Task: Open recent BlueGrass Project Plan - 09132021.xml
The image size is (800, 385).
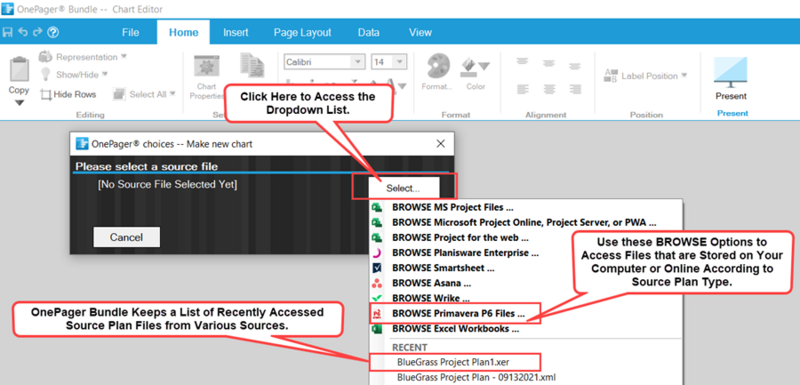Action: [526, 377]
